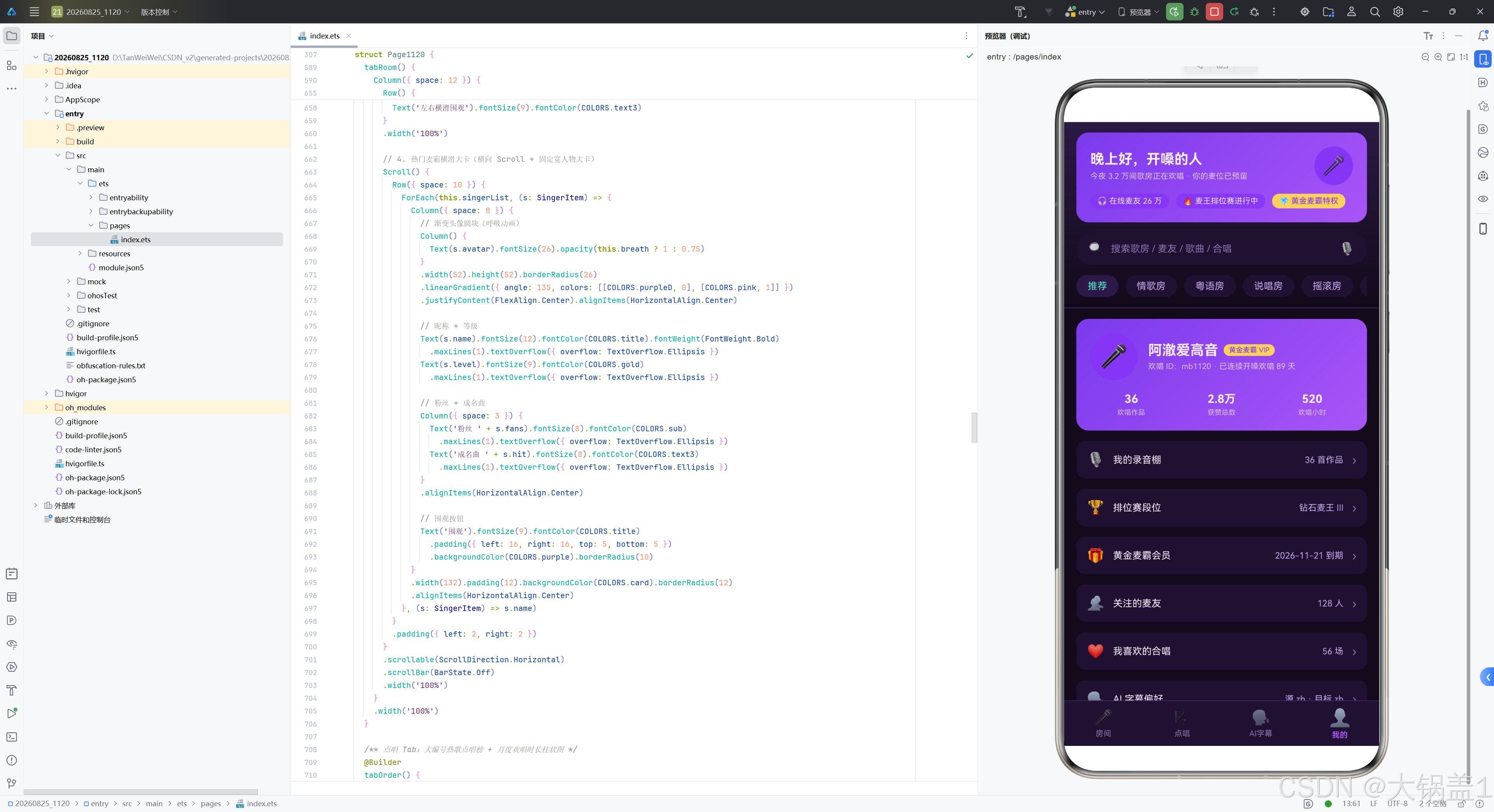Click zoom in in previewer

point(1438,57)
